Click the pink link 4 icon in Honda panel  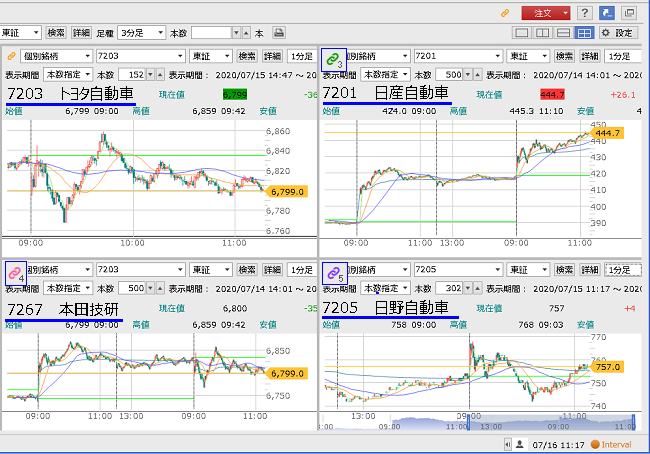[x=16, y=273]
